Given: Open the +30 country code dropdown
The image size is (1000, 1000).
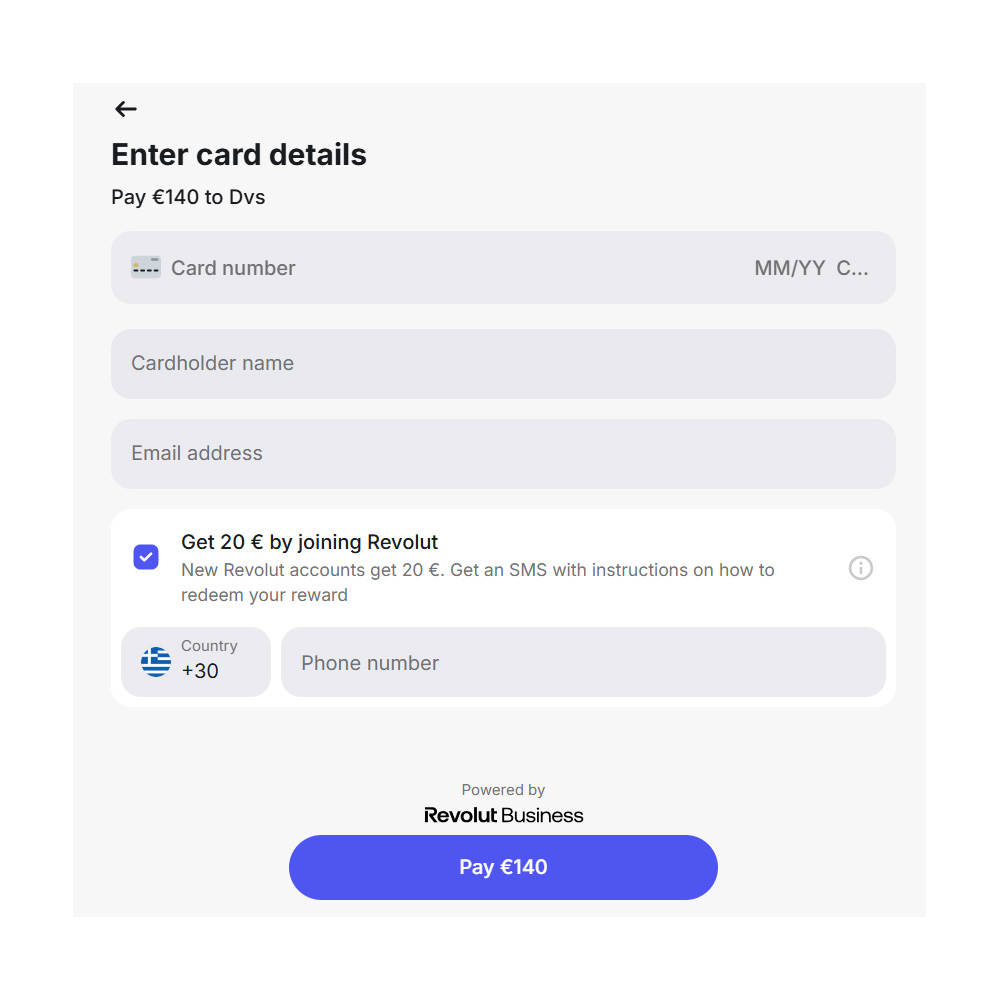Looking at the screenshot, I should (196, 662).
